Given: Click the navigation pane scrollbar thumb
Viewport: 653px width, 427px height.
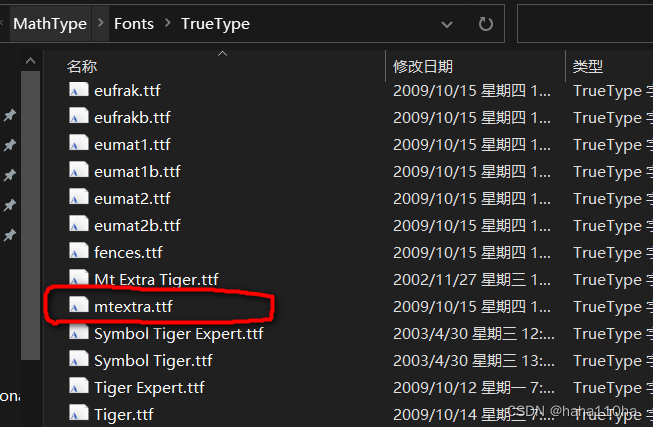Looking at the screenshot, I should point(30,215).
